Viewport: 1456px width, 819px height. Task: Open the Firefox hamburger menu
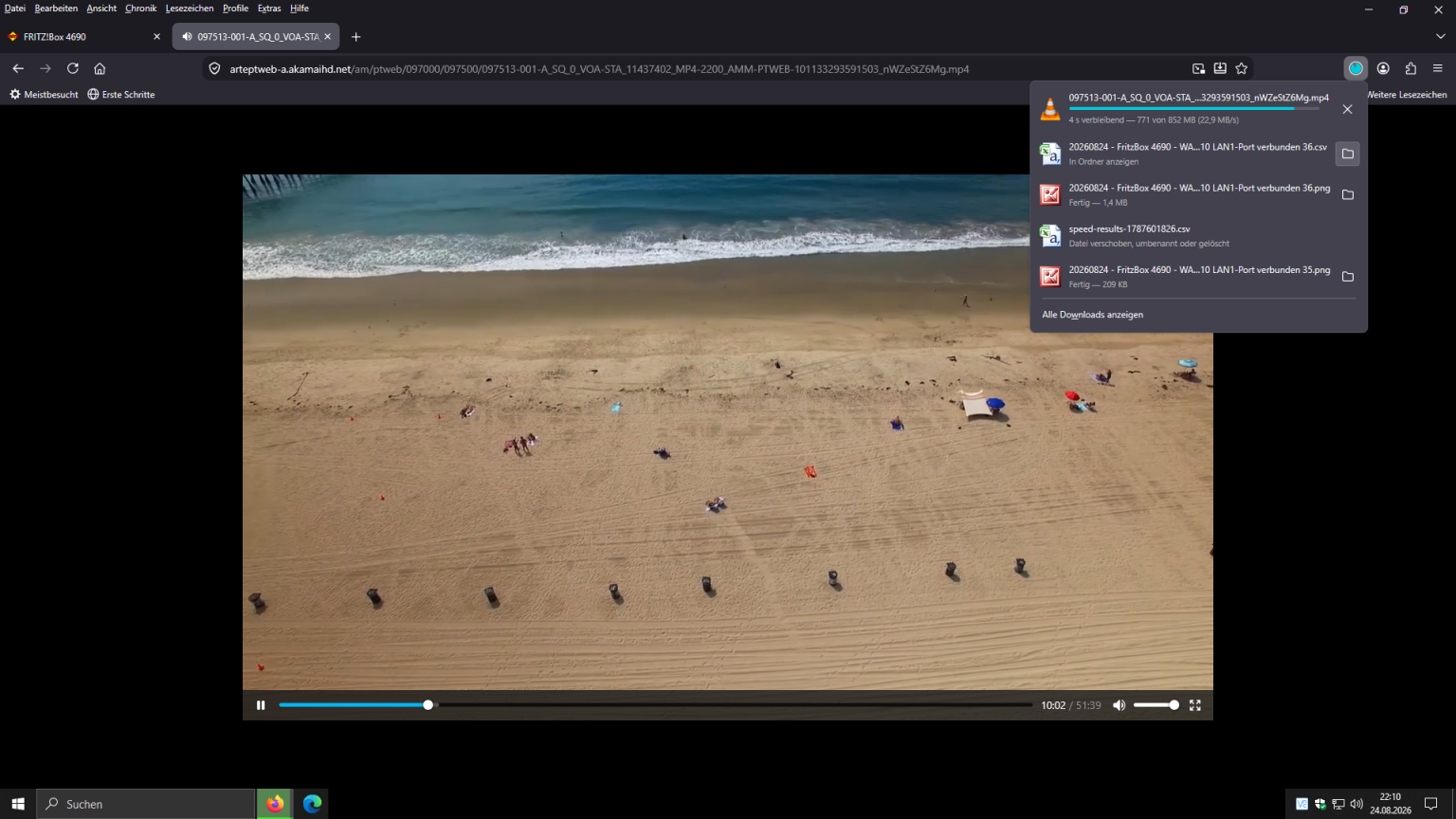point(1437,68)
